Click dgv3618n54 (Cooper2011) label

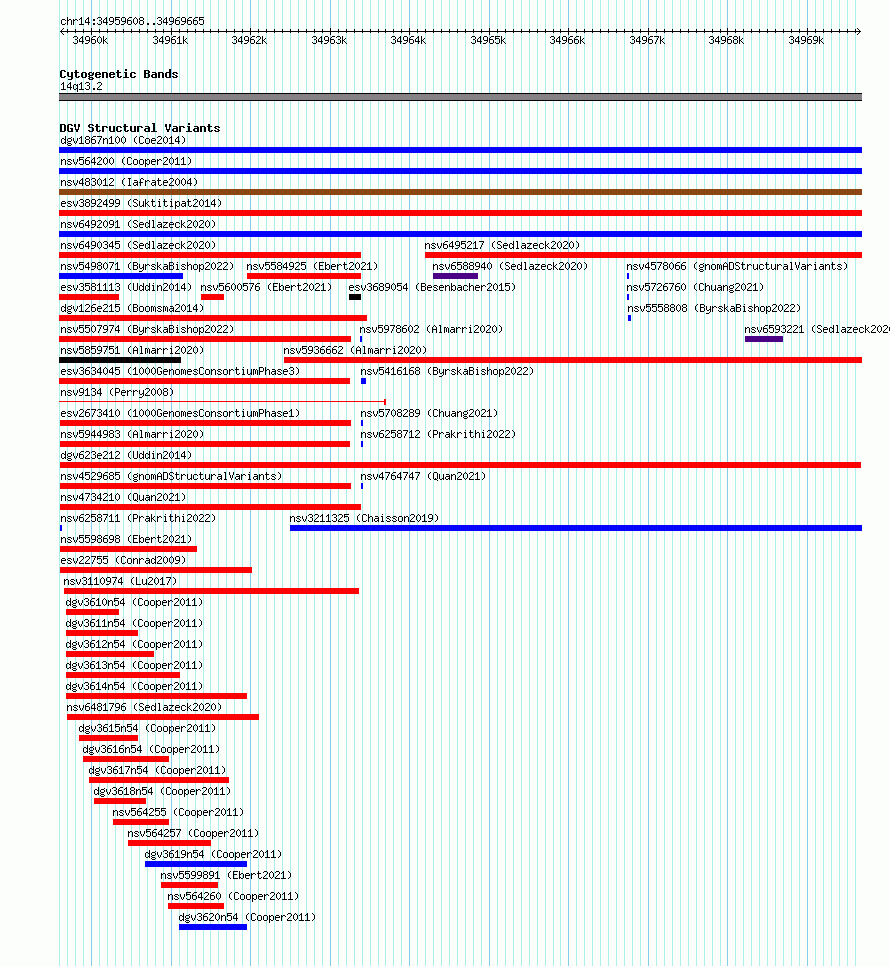162,790
